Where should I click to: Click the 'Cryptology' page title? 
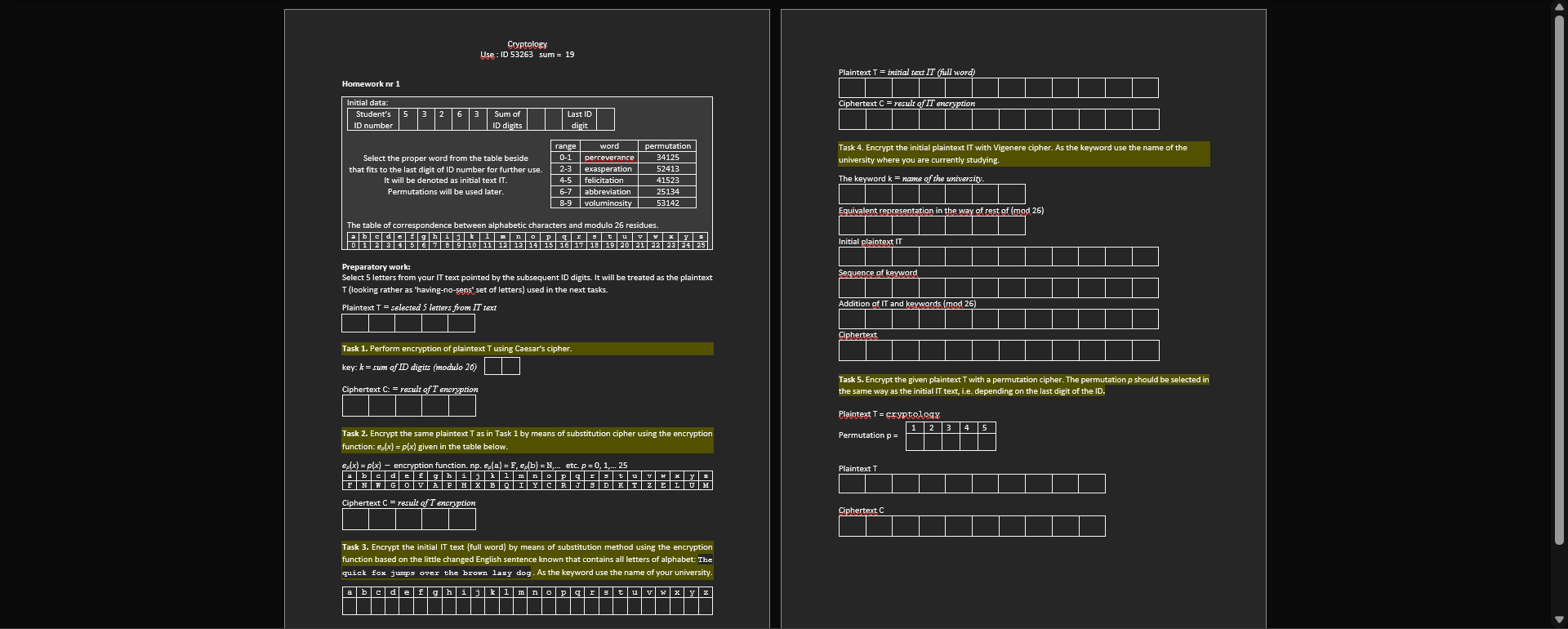(528, 44)
